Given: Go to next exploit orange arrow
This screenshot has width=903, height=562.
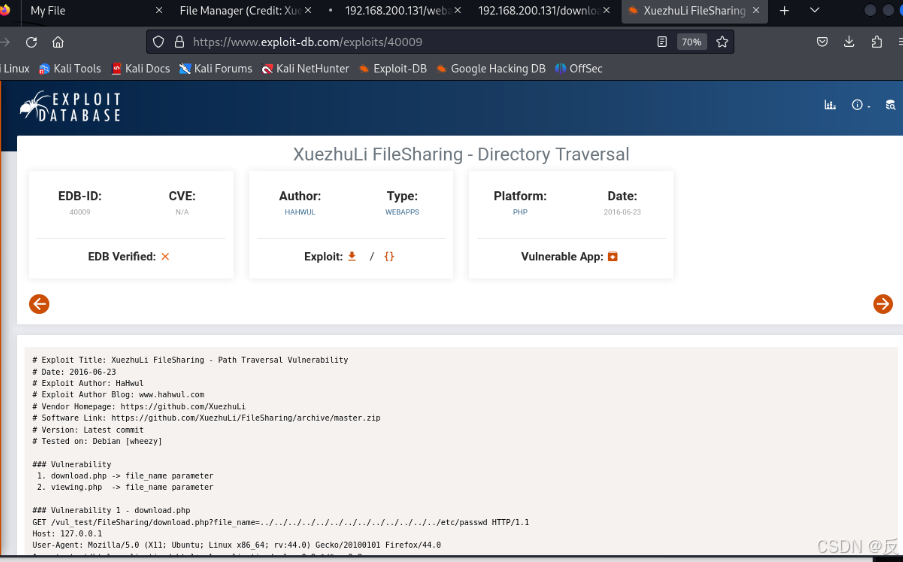Looking at the screenshot, I should point(883,304).
